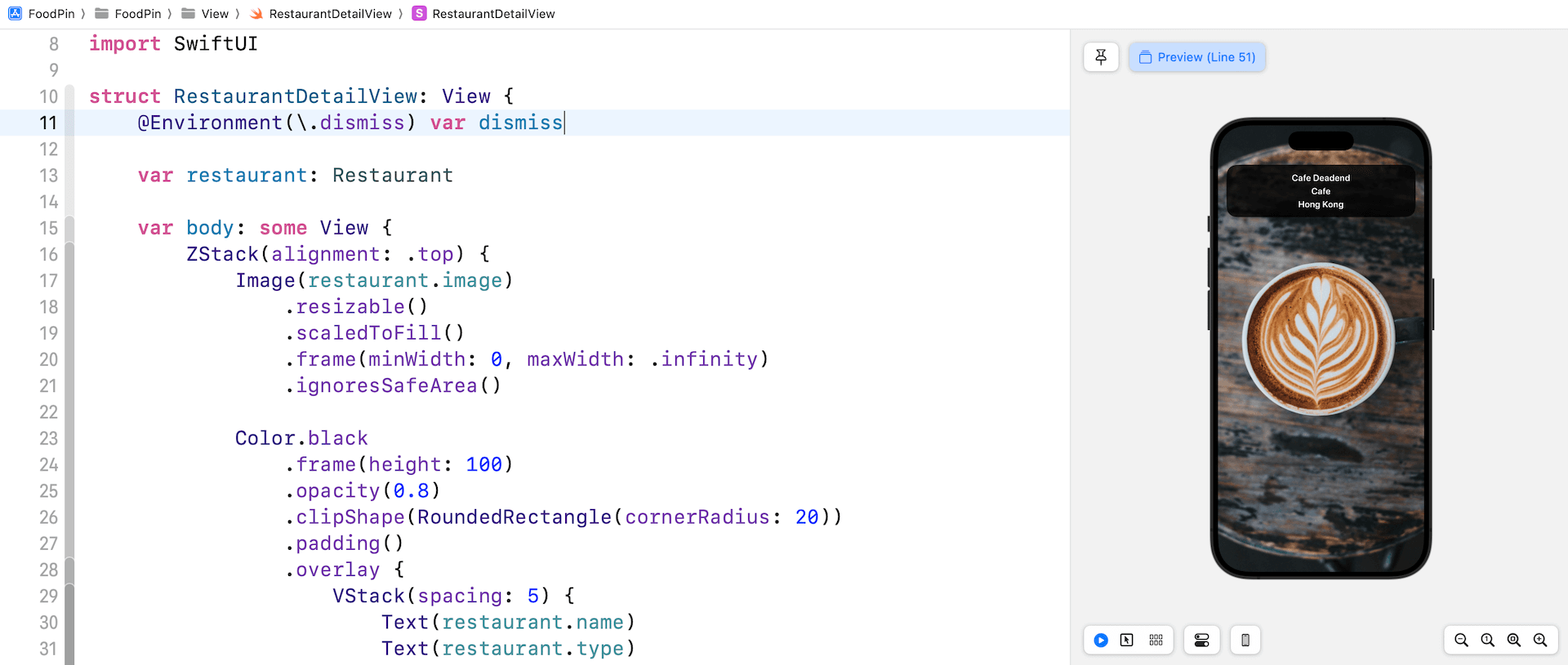Place cursor on Color.black code line
This screenshot has width=1568, height=665.
coord(301,439)
